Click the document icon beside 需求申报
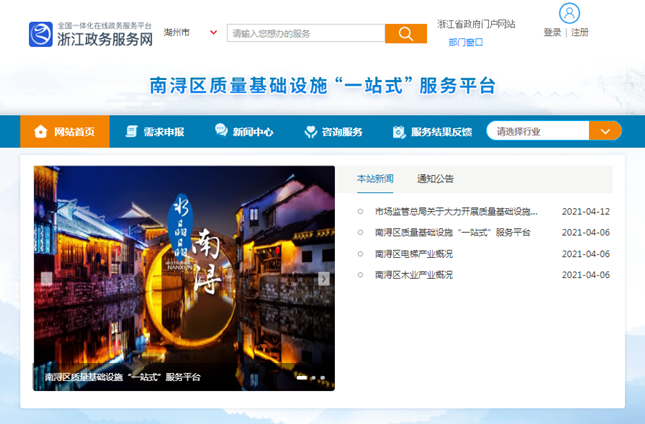The image size is (645, 424). pos(131,132)
